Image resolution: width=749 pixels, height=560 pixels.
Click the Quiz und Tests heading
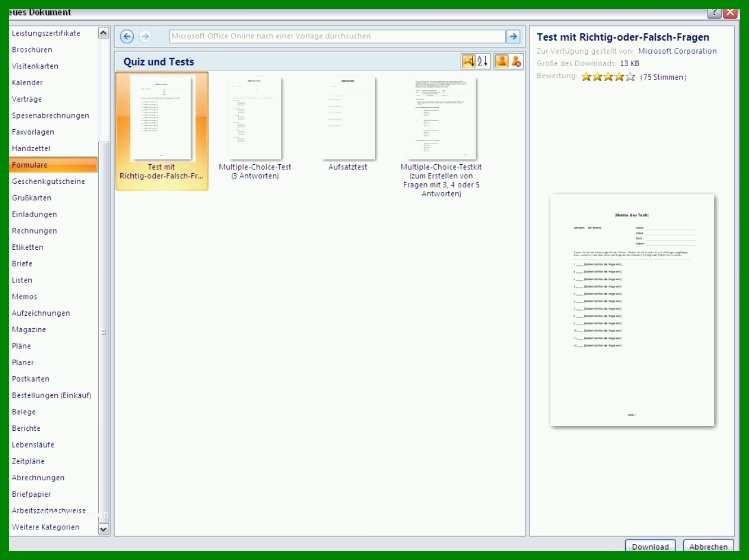point(159,62)
